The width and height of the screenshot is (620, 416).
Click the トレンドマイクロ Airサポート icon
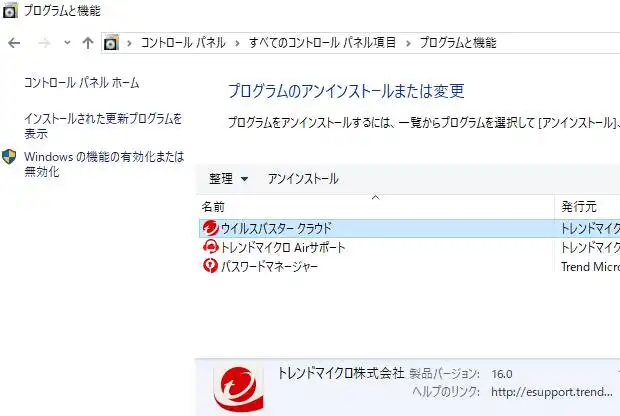(210, 247)
